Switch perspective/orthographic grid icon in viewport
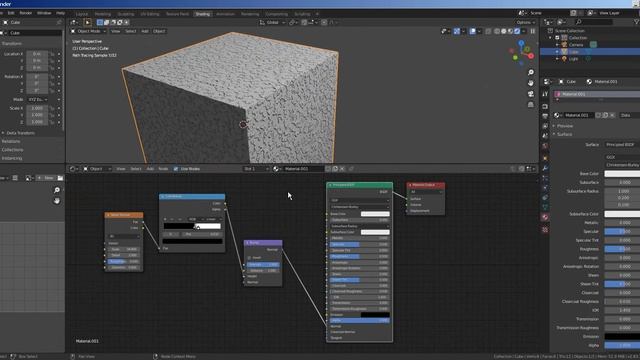The width and height of the screenshot is (640, 360). (x=531, y=105)
